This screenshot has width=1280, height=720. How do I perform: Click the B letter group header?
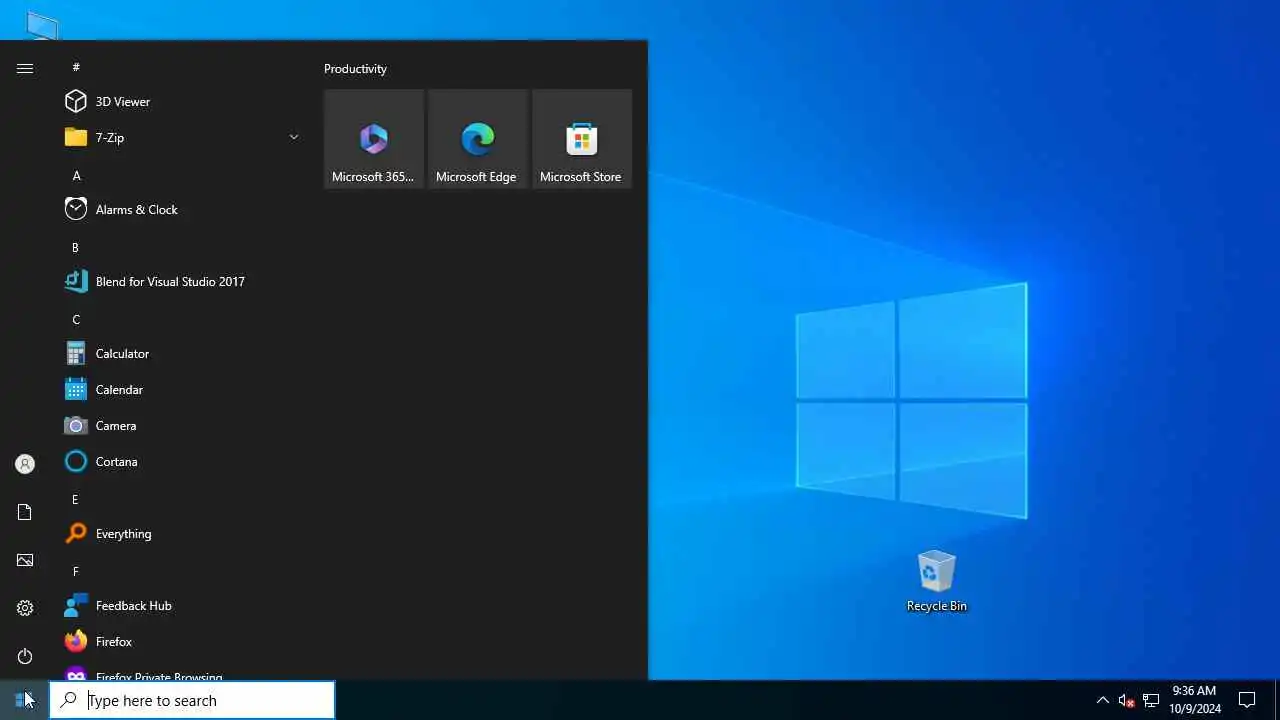pyautogui.click(x=75, y=247)
